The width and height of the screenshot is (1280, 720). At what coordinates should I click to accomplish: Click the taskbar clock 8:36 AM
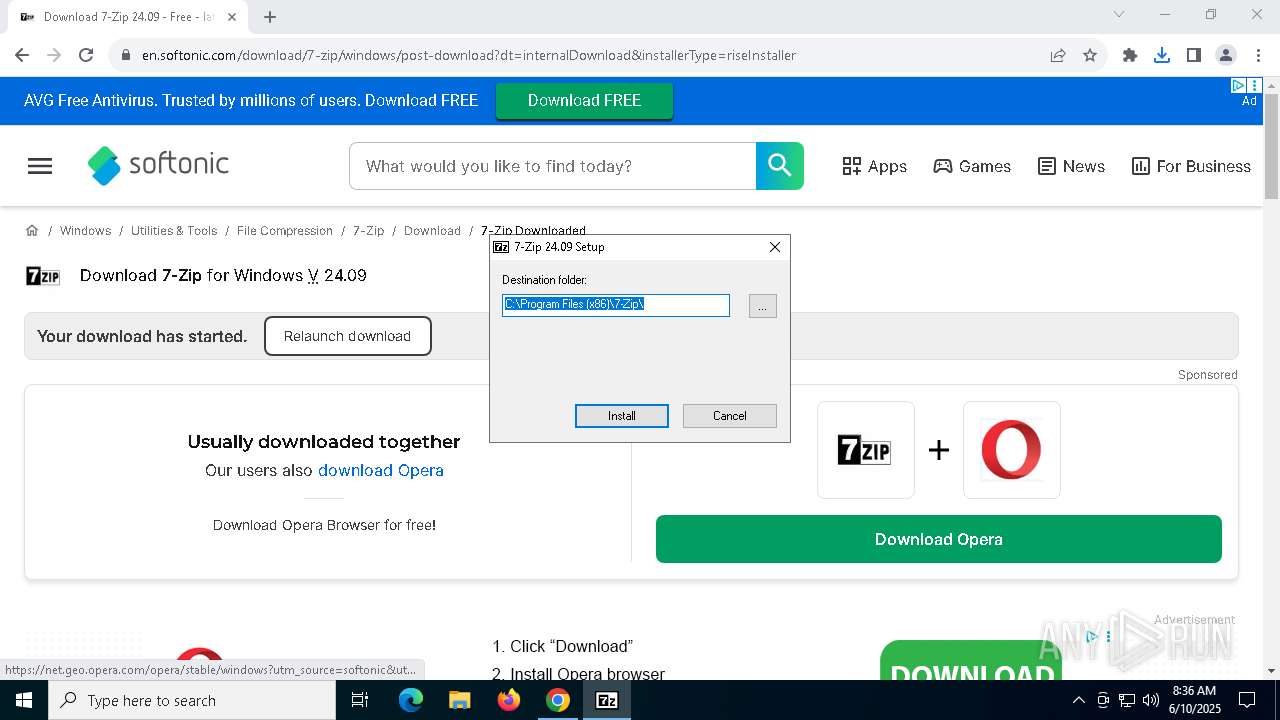click(1193, 700)
